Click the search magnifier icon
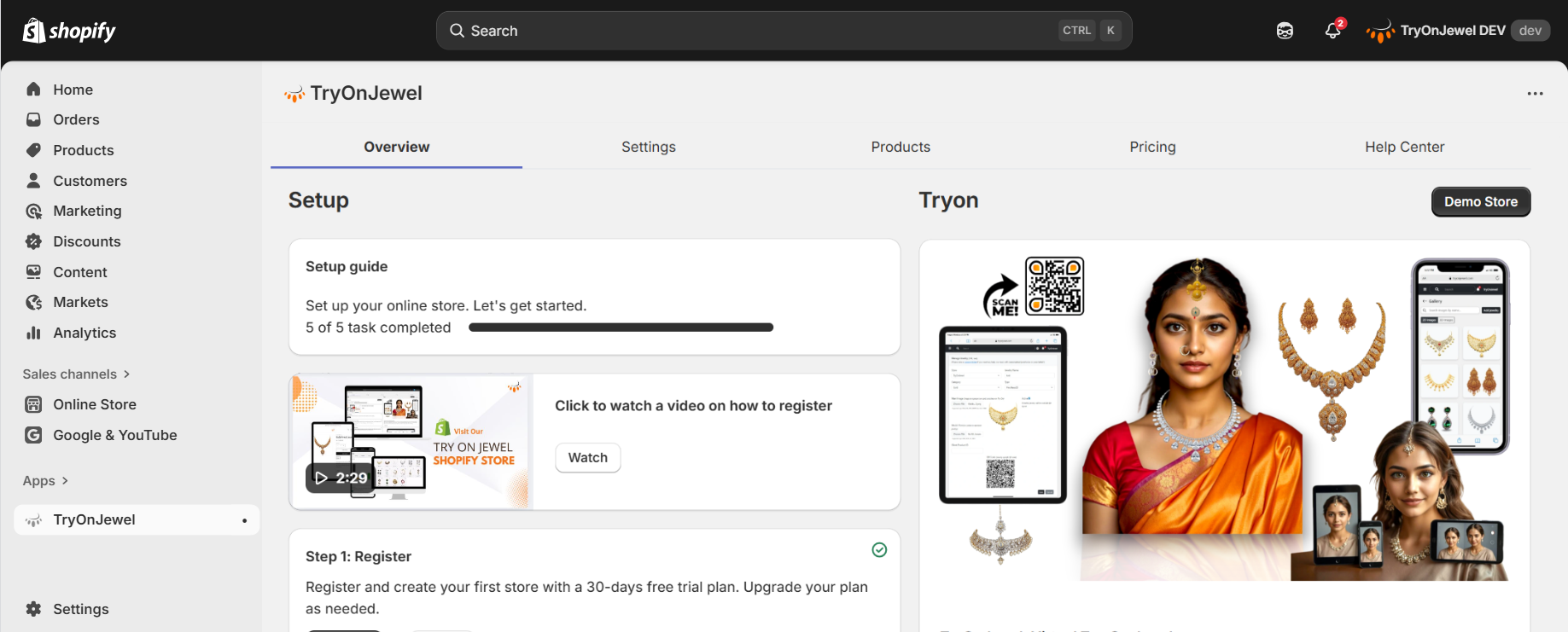Screen dimensions: 1568x632 coord(458,31)
